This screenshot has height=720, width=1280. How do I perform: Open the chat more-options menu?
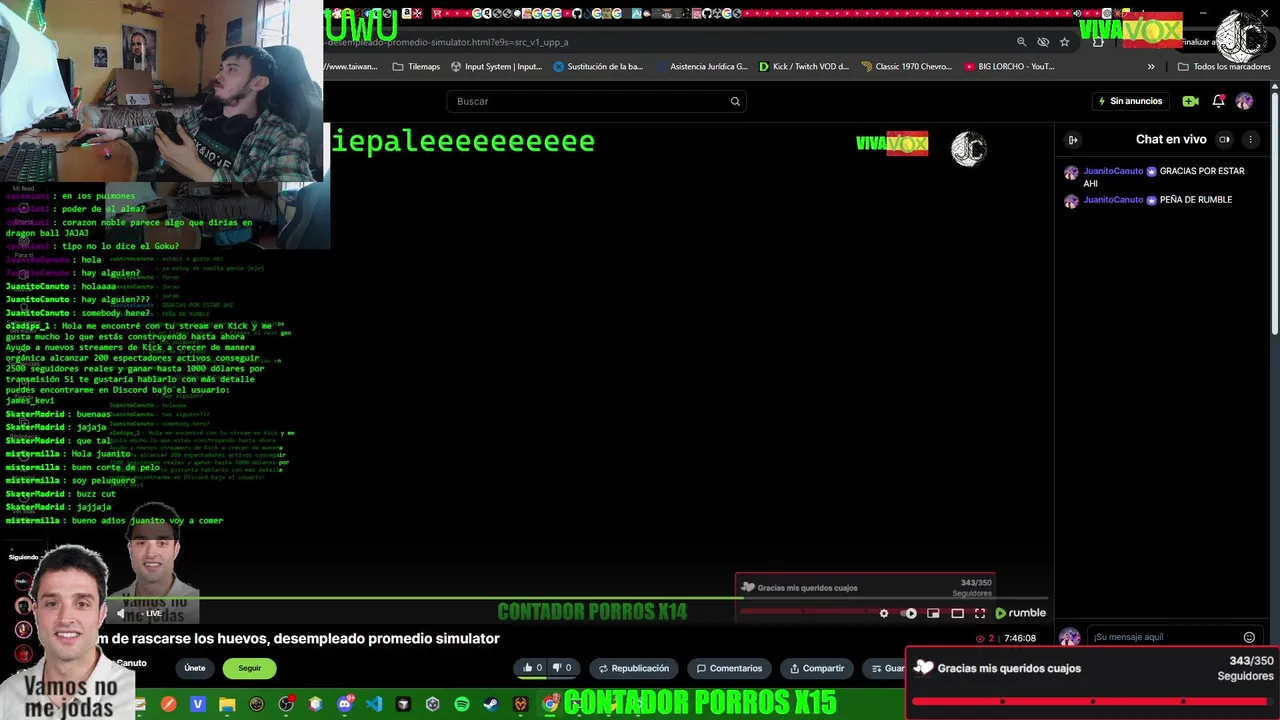(1250, 140)
